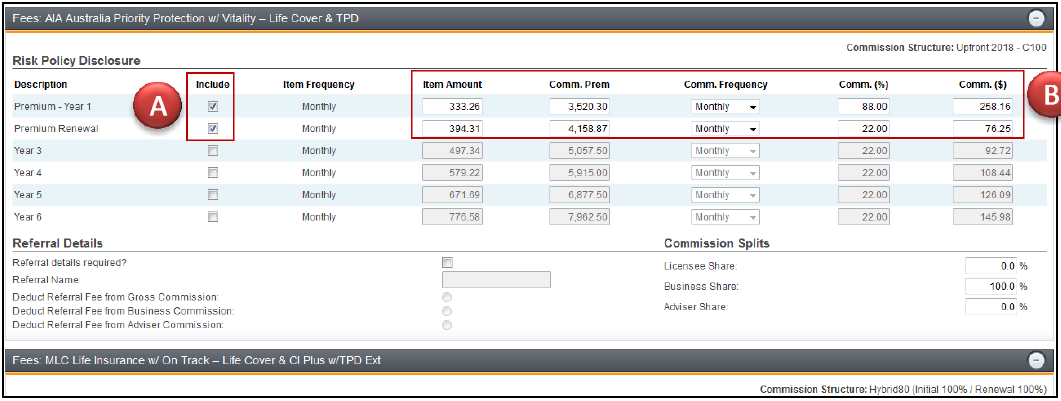The height and width of the screenshot is (401, 1061).
Task: Click Commission Structure Hybrid80 text
Action: click(903, 390)
